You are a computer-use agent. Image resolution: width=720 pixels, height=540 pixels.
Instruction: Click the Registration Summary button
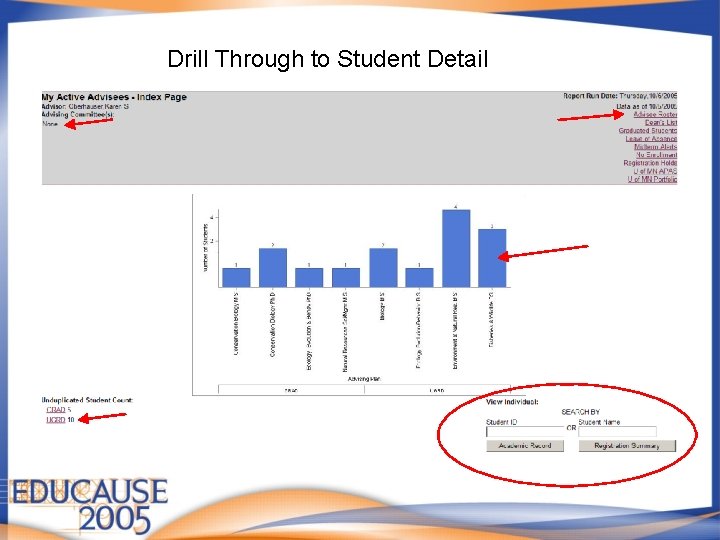(x=627, y=445)
